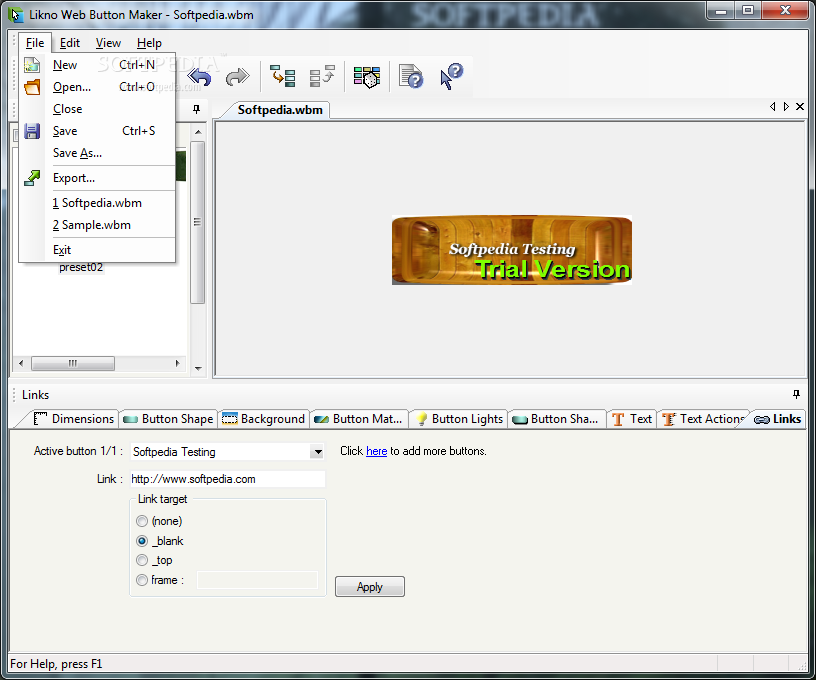Pin the left presets panel

coord(196,109)
